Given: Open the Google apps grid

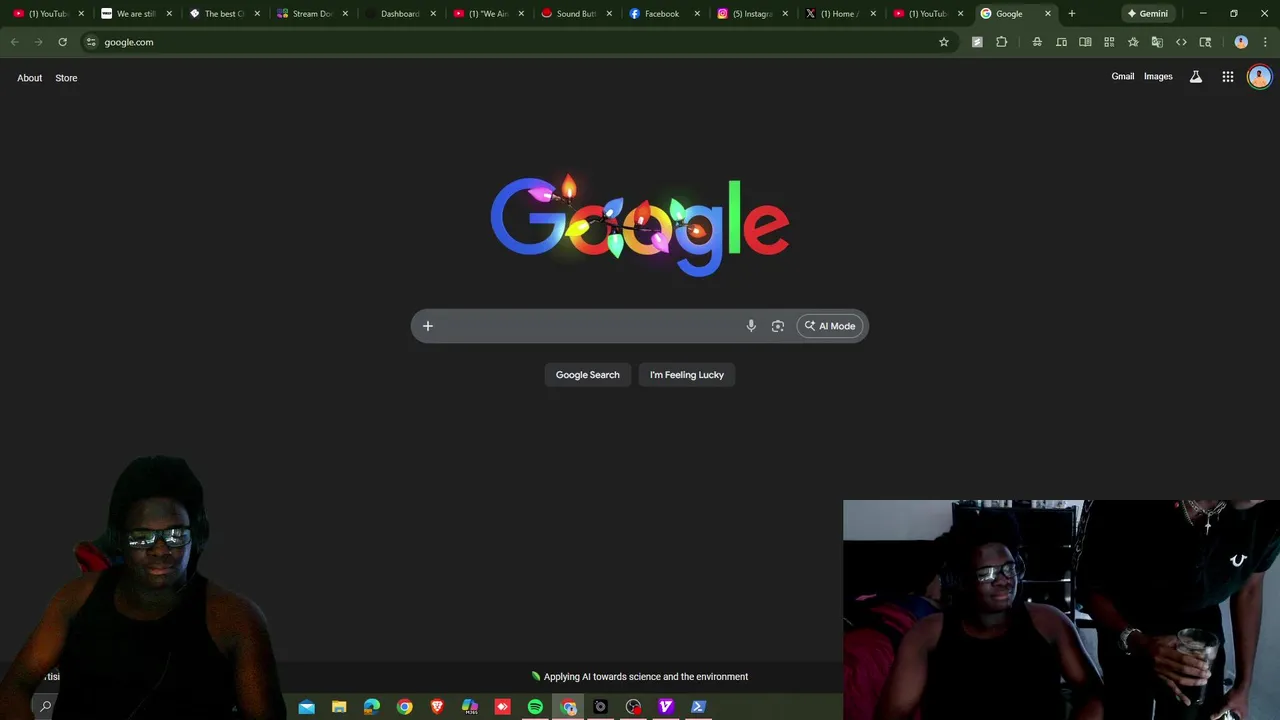Looking at the screenshot, I should coord(1228,77).
